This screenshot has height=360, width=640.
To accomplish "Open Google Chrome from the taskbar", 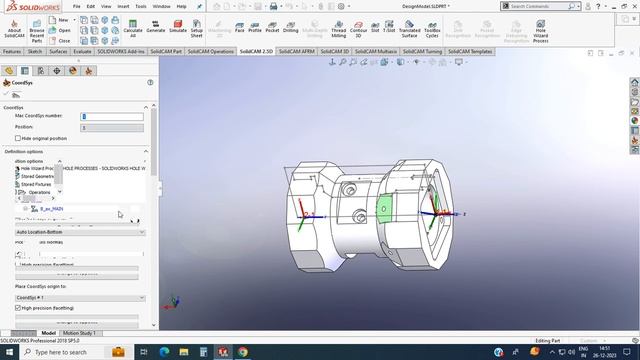I will [x=243, y=352].
